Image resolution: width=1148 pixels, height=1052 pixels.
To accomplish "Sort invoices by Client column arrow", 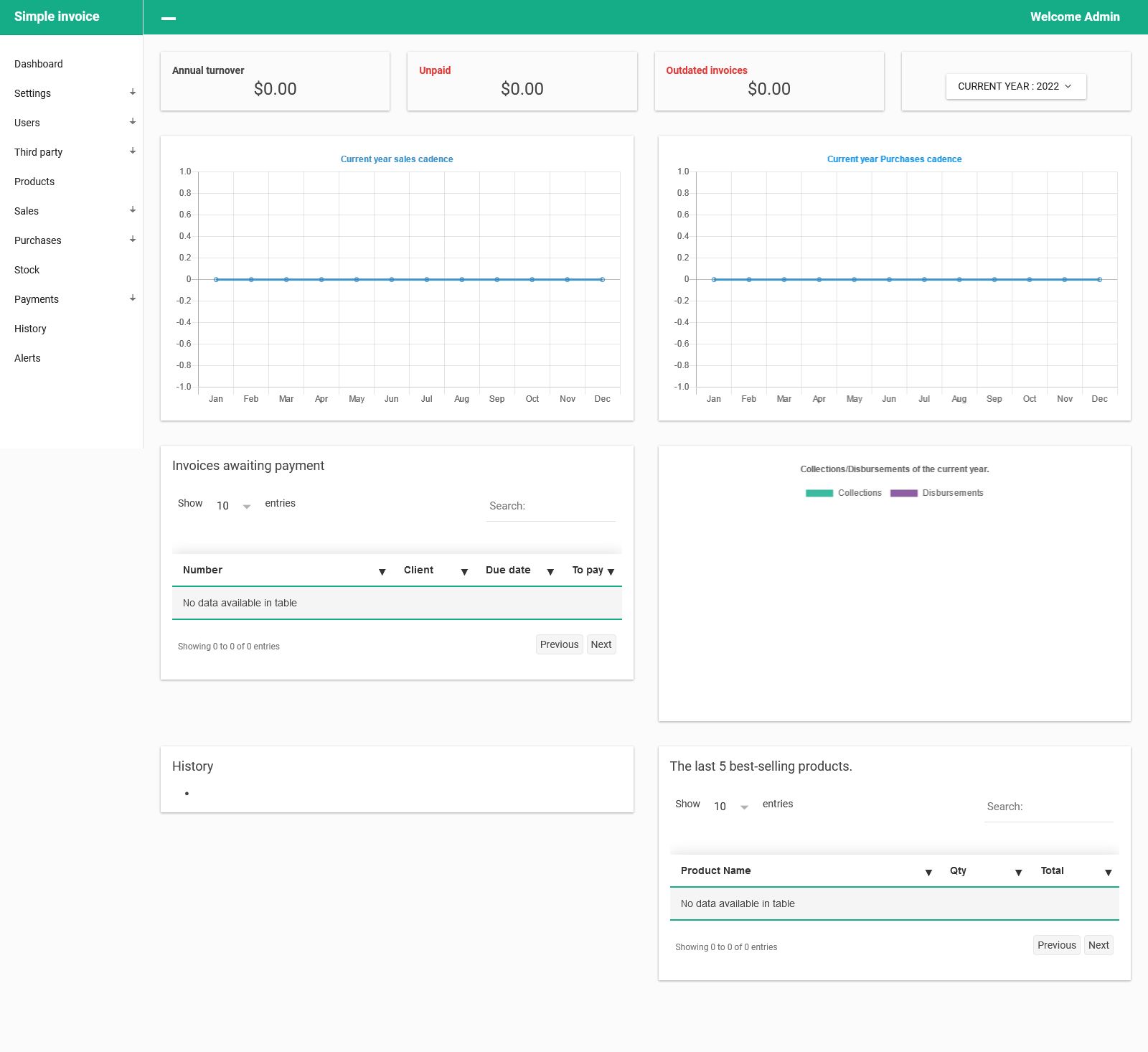I will tap(464, 572).
